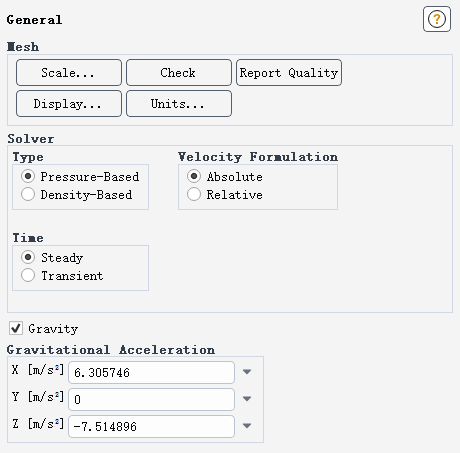
Task: Open the mesh Display... dialog
Action: pos(69,104)
